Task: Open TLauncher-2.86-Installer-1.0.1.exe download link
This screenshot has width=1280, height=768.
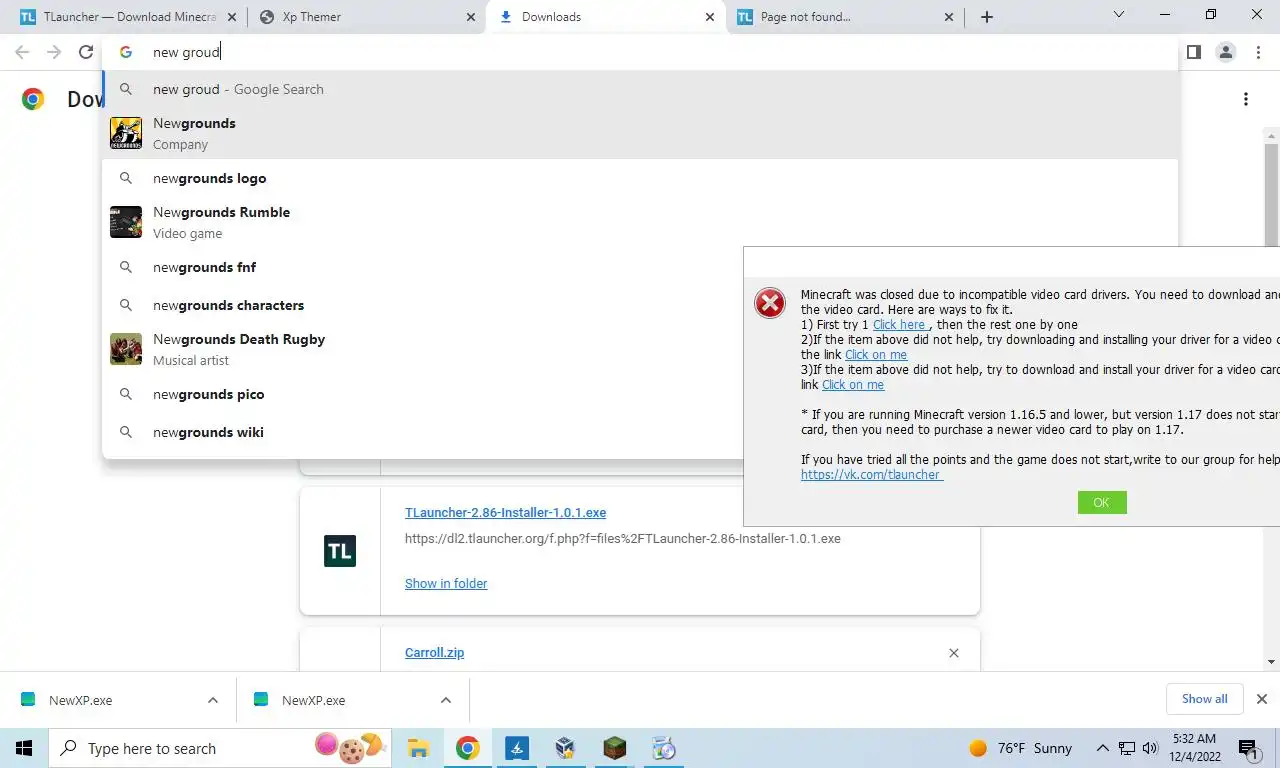Action: (x=505, y=512)
